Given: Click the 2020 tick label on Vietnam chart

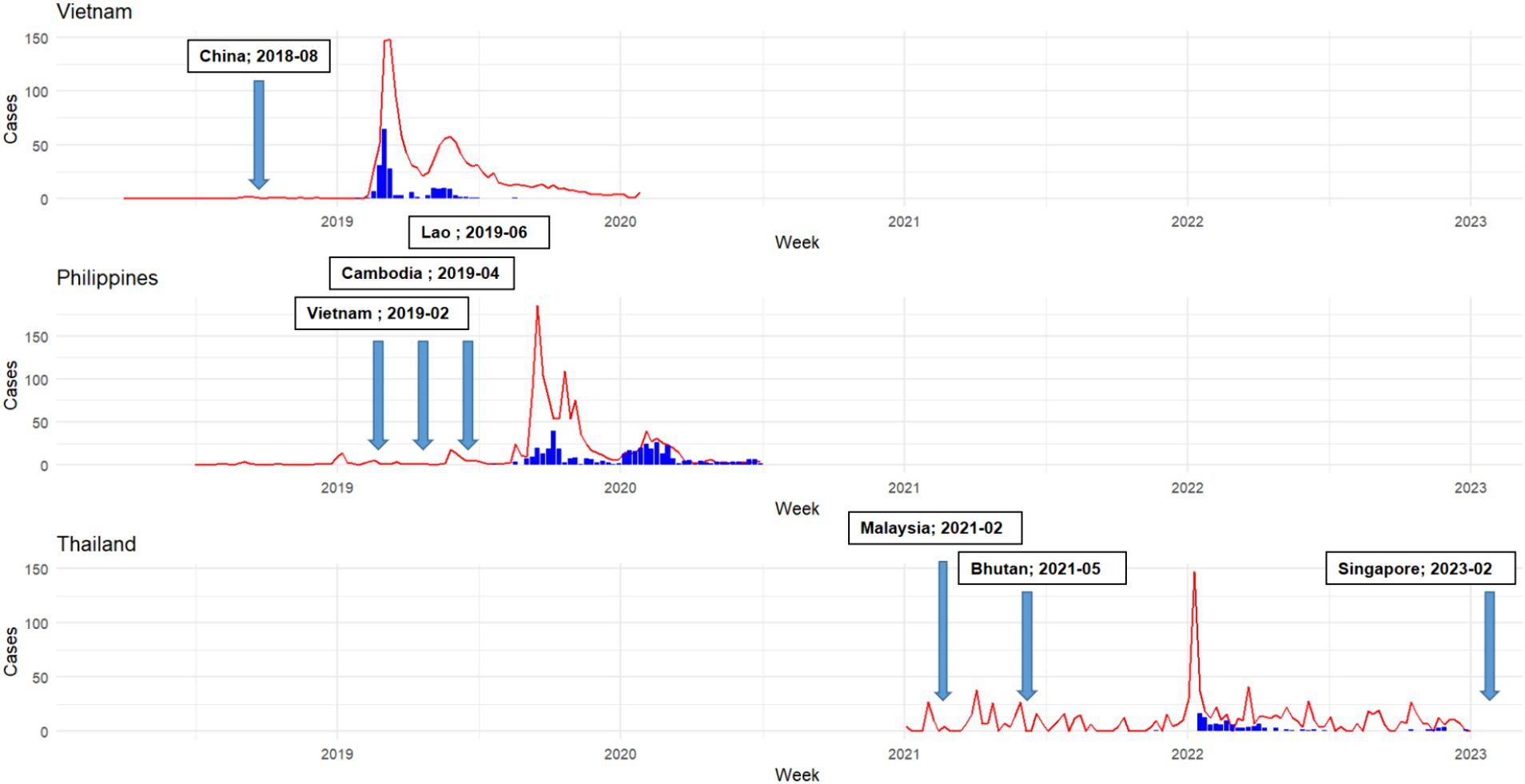Looking at the screenshot, I should (x=620, y=221).
